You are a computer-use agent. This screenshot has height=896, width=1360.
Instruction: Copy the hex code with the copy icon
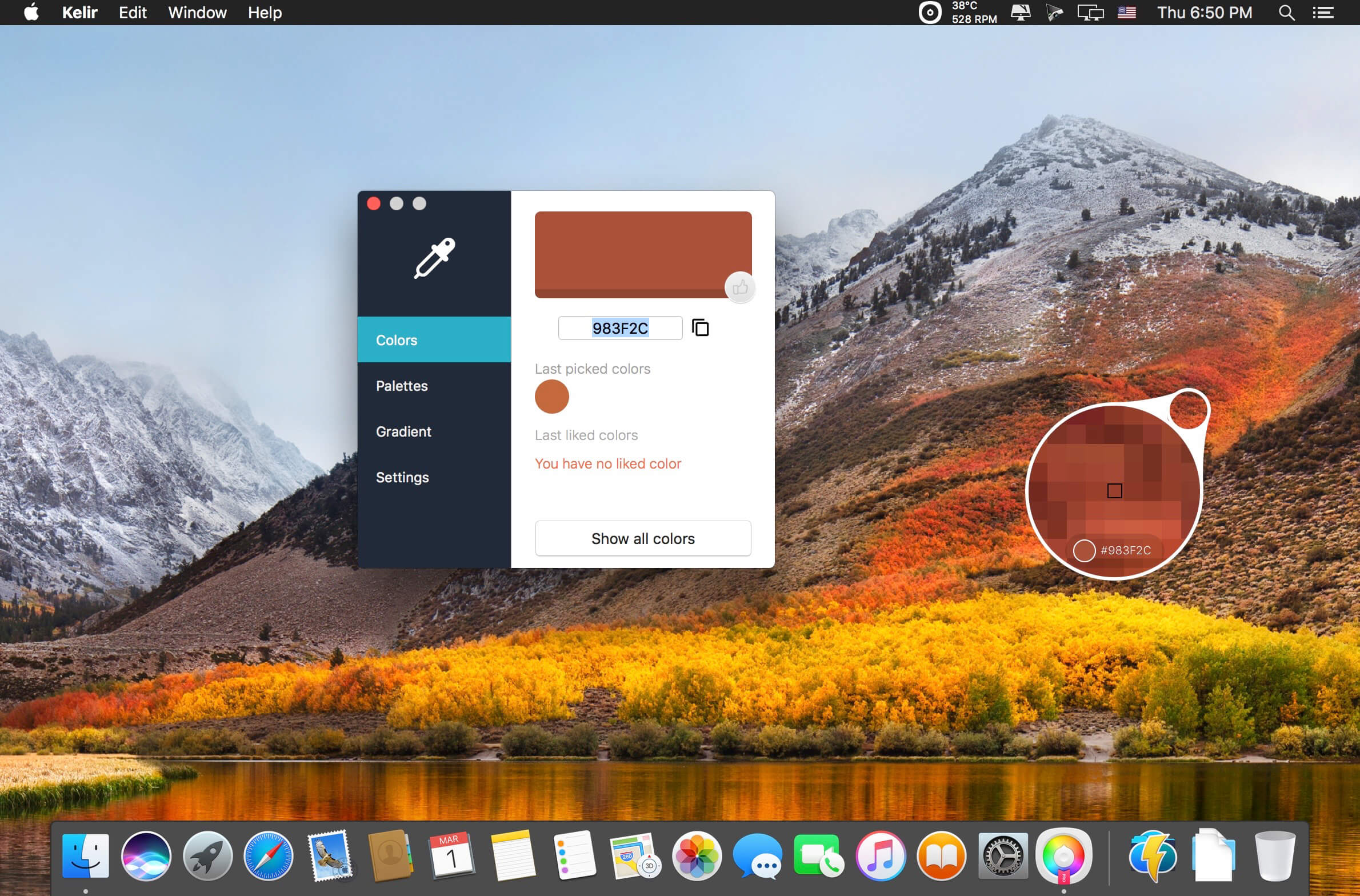[700, 328]
